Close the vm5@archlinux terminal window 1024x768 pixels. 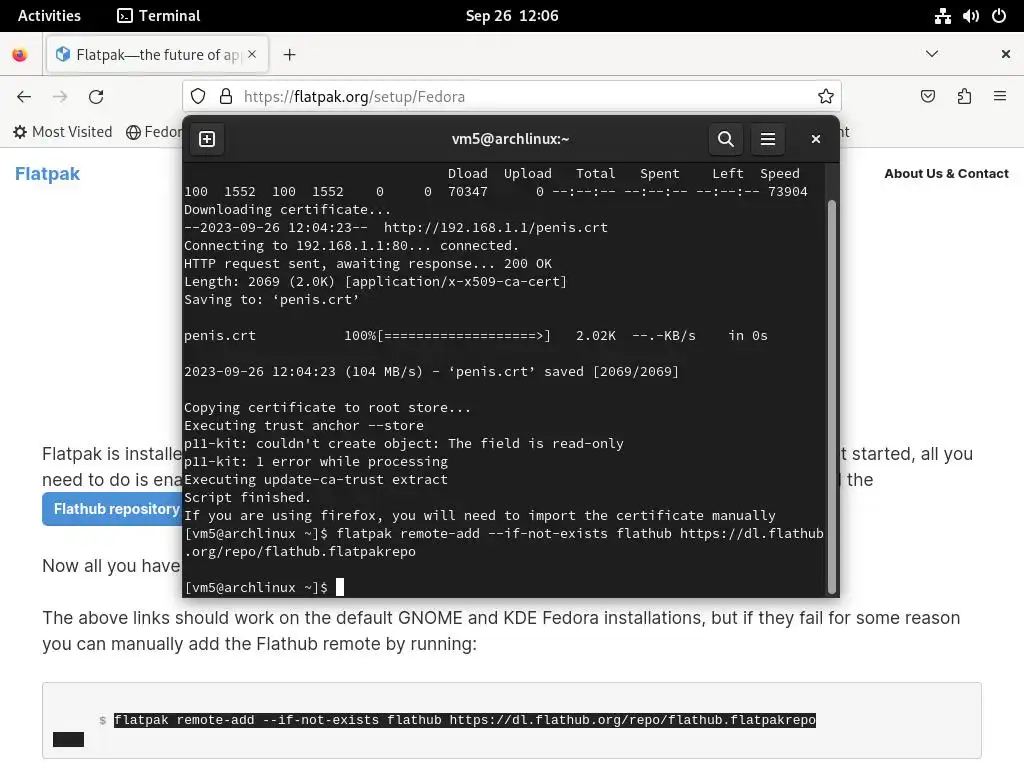click(816, 139)
